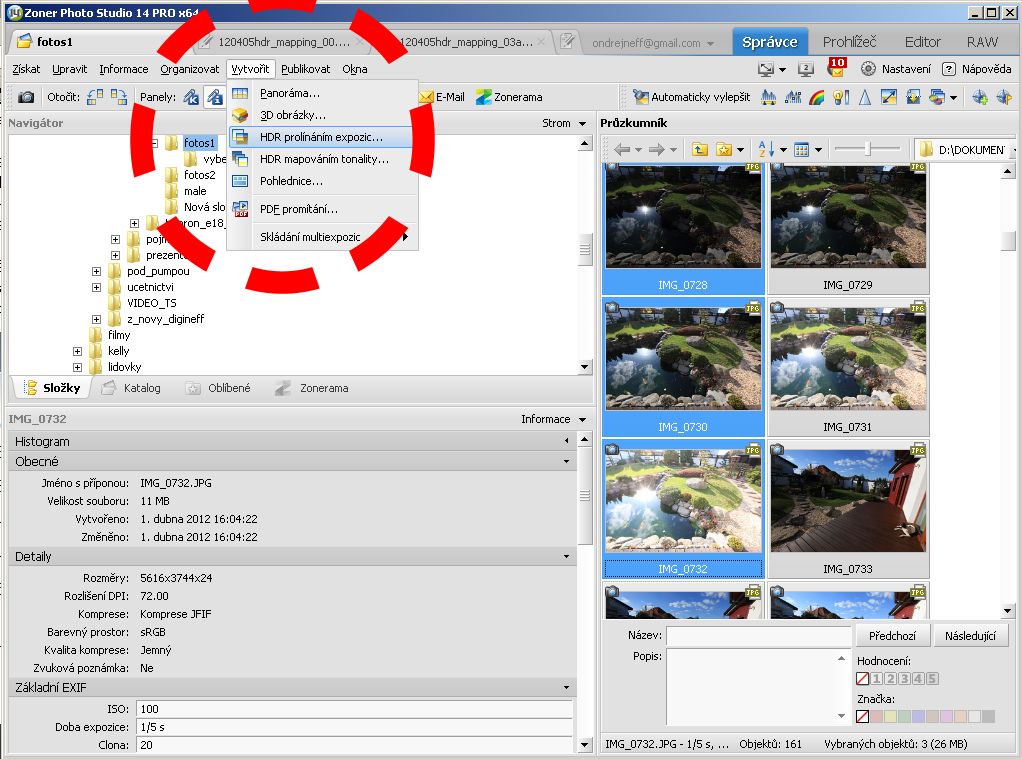The image size is (1022, 759).
Task: Clear the rating with the crossed box
Action: tap(862, 679)
